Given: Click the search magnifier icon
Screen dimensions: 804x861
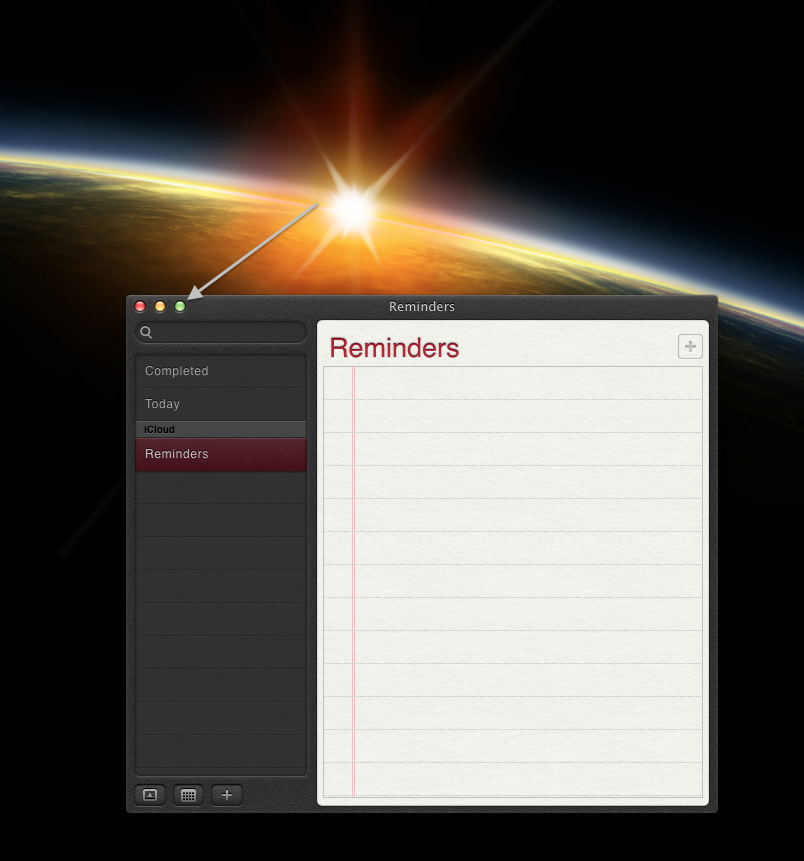Looking at the screenshot, I should tap(146, 332).
